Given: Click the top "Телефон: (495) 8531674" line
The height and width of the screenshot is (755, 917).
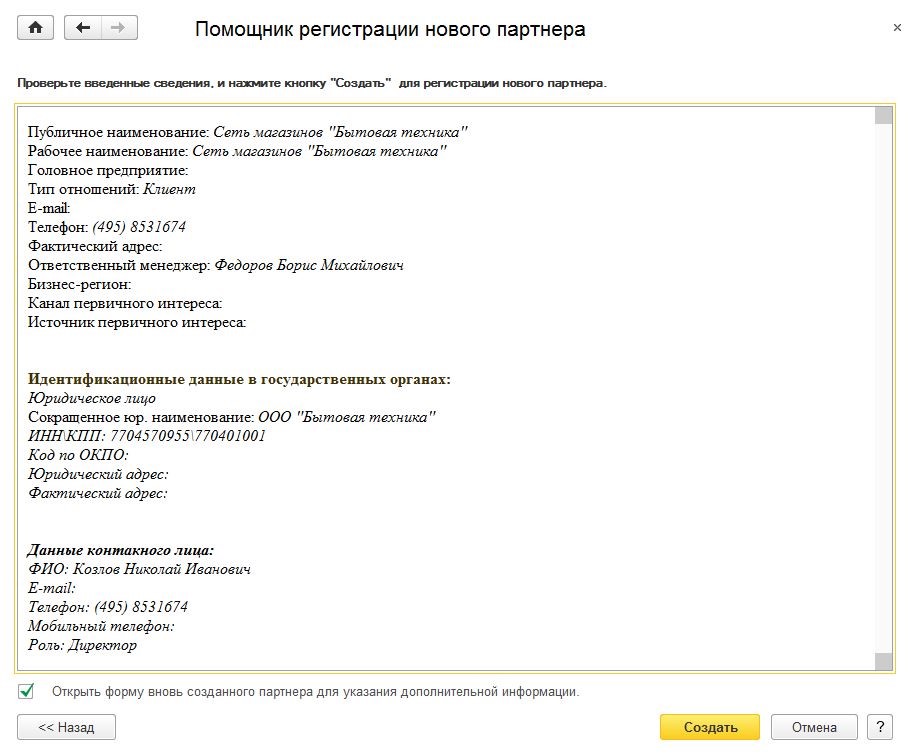Looking at the screenshot, I should [x=107, y=227].
